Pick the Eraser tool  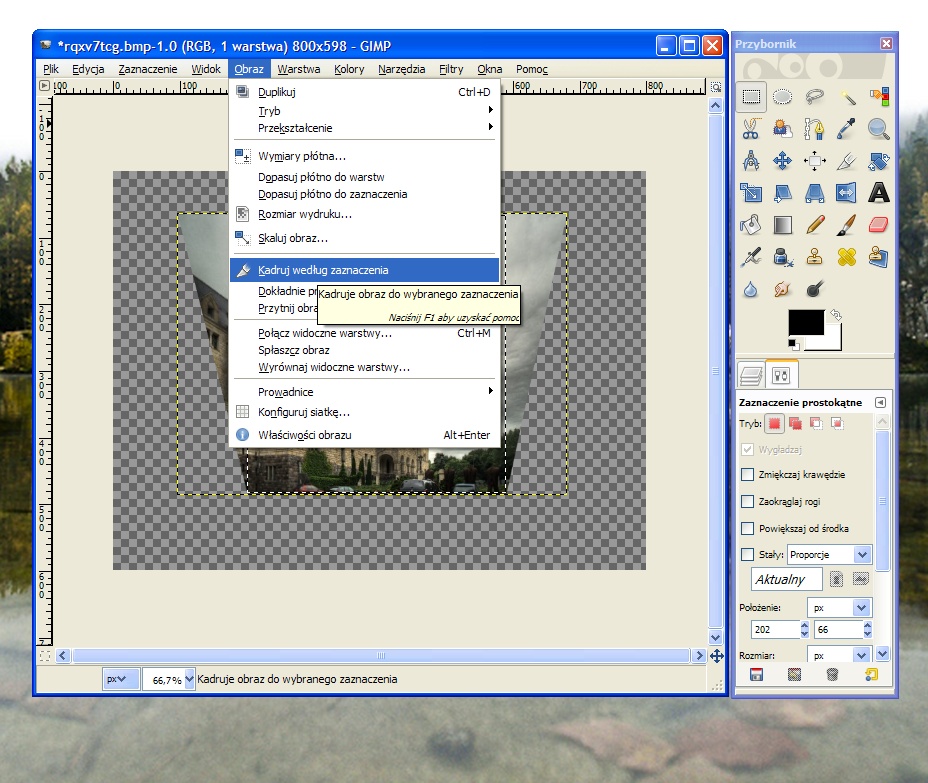coord(879,225)
